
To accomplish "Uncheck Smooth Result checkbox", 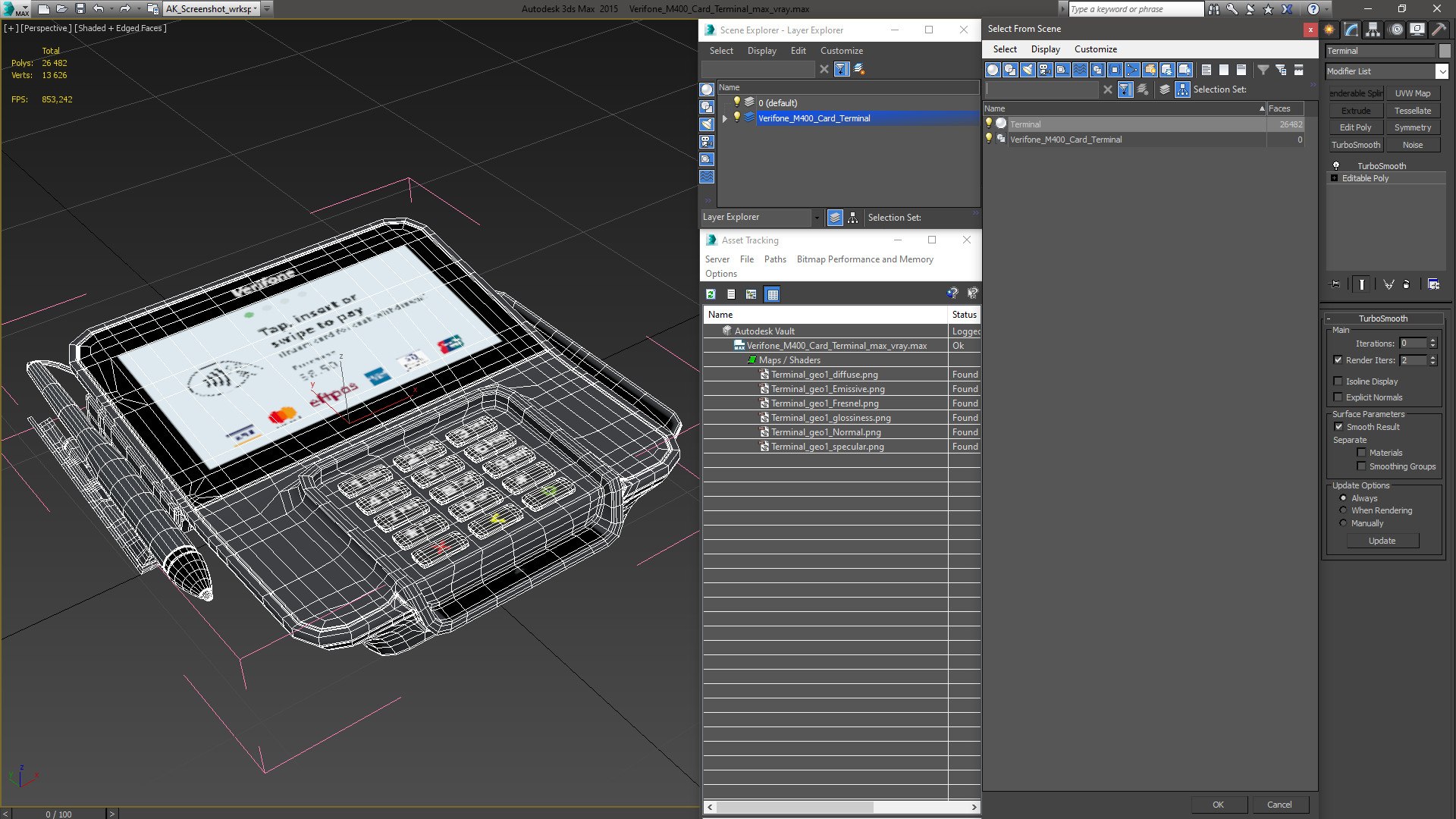I will click(1338, 427).
